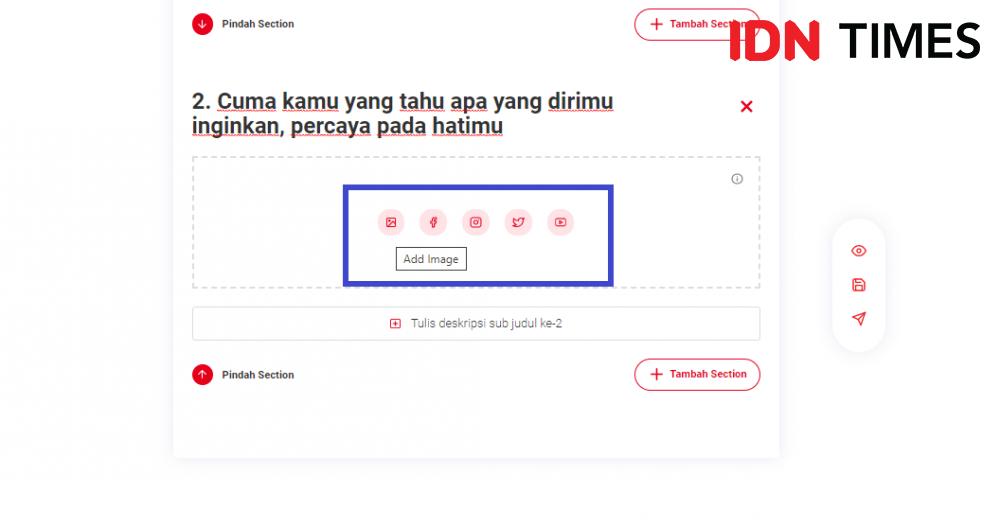This screenshot has height=527, width=1000.
Task: Submit article with paper plane icon
Action: [858, 318]
